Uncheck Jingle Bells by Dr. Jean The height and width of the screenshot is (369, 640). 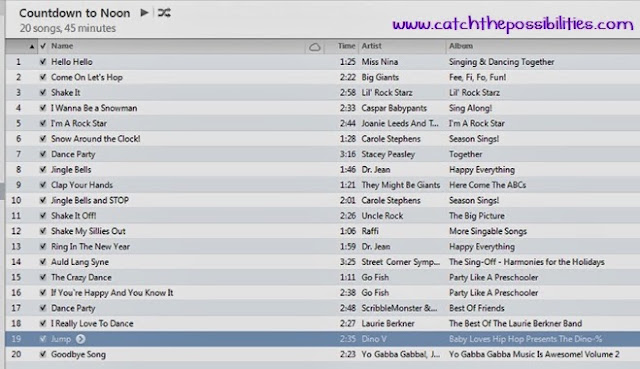pyautogui.click(x=43, y=169)
